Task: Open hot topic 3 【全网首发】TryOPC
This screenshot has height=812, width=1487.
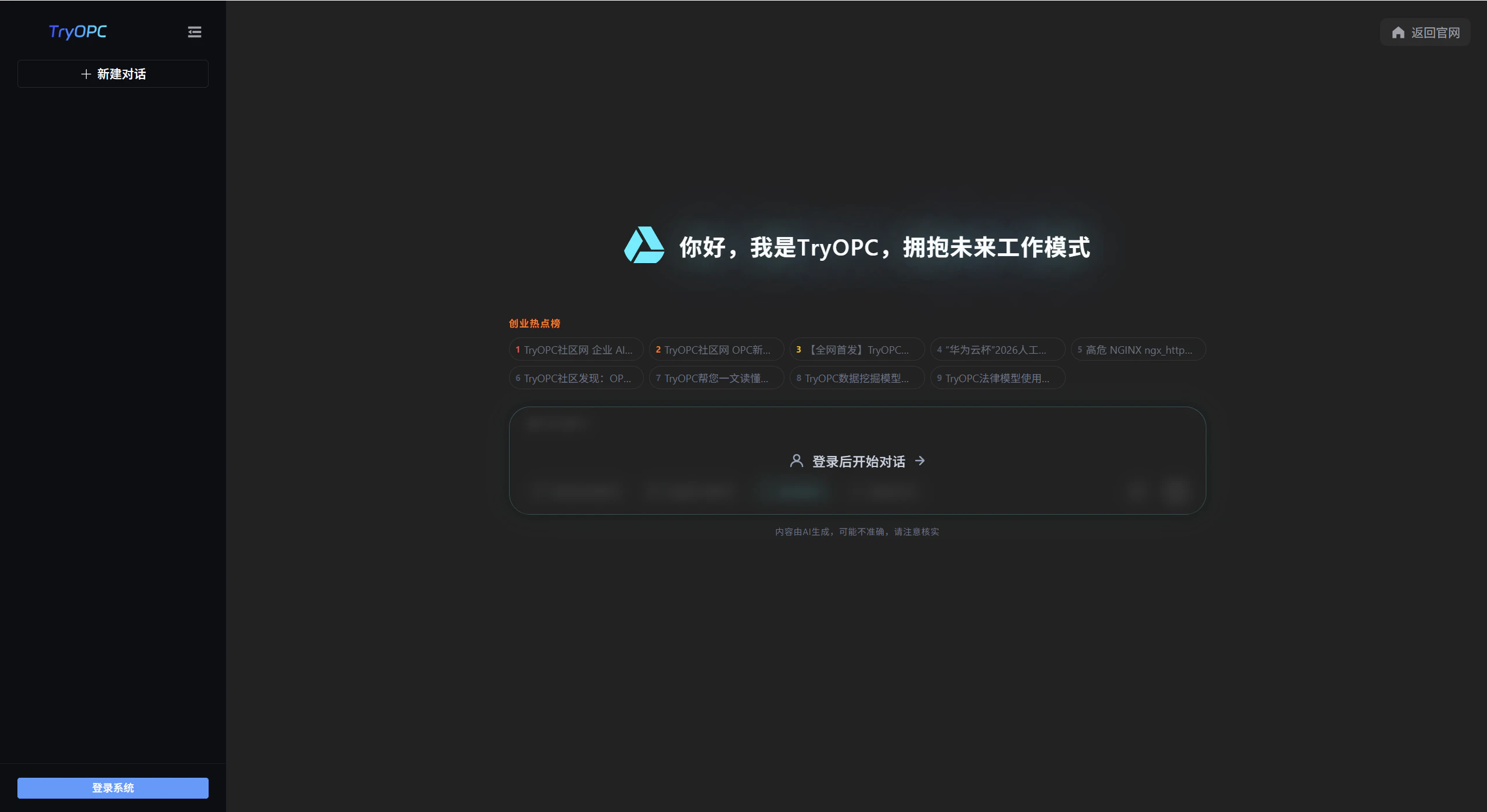Action: point(857,350)
